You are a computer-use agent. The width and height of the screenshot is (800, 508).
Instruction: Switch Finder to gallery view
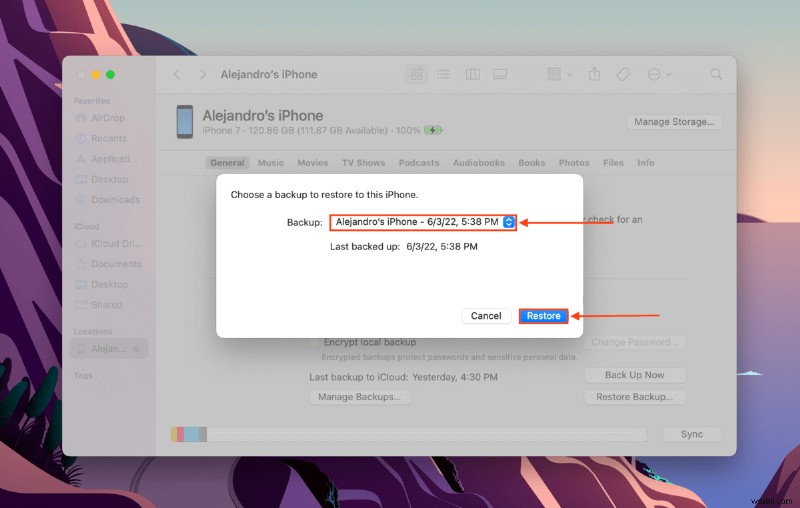[x=500, y=74]
